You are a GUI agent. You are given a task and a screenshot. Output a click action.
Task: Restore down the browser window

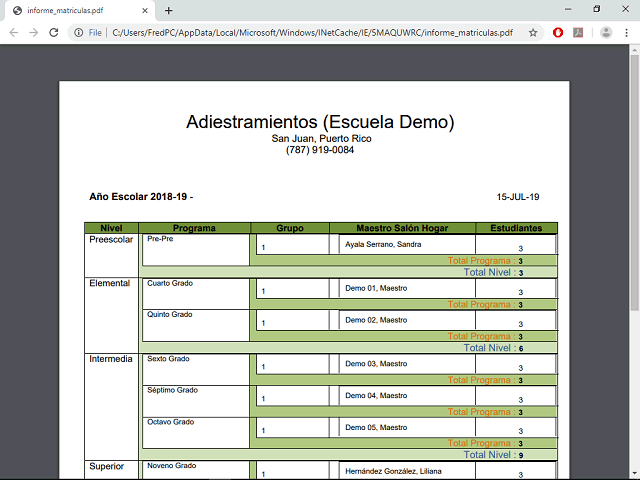pyautogui.click(x=597, y=9)
